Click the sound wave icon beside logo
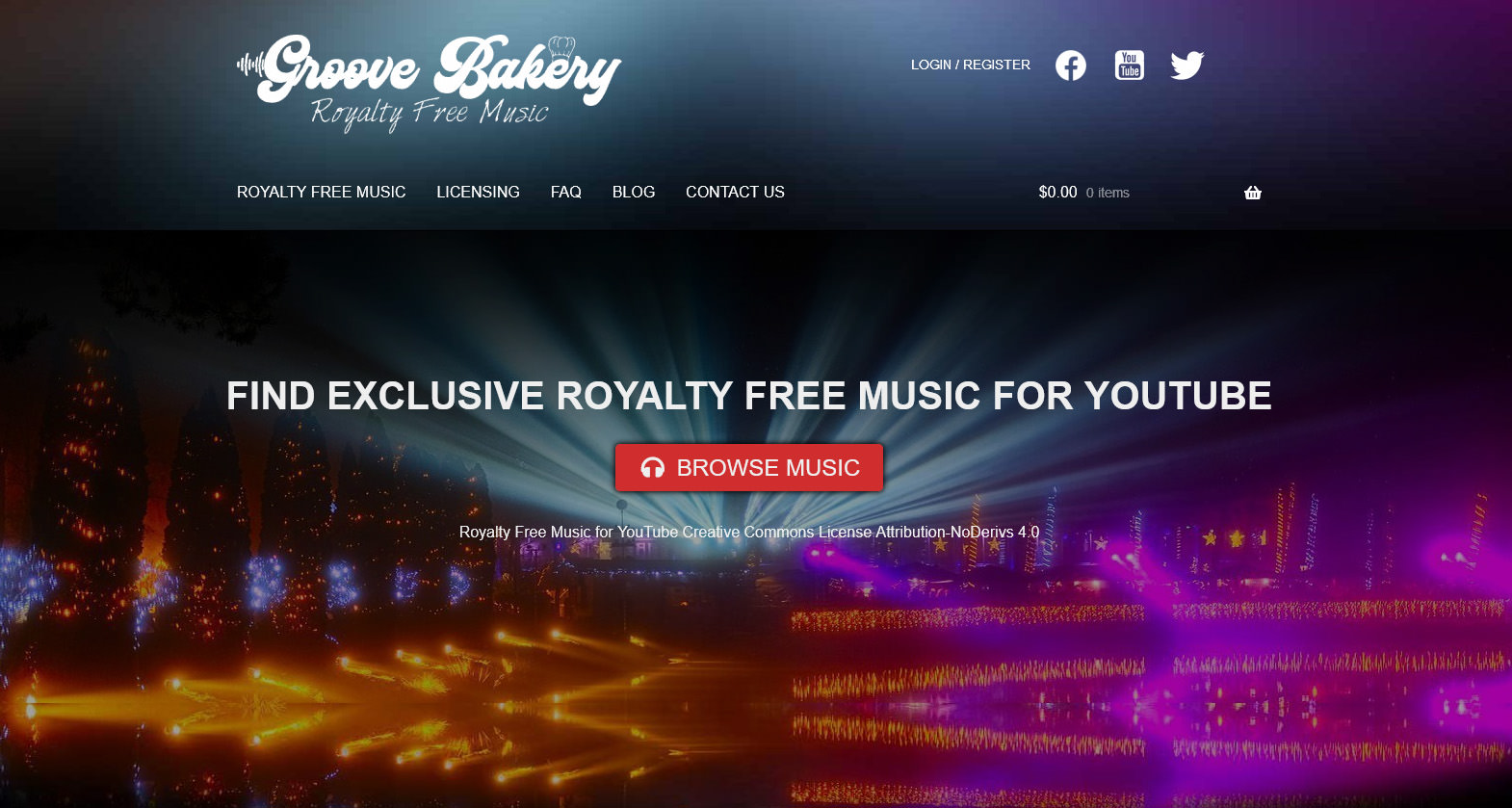The height and width of the screenshot is (808, 1512). tap(250, 65)
